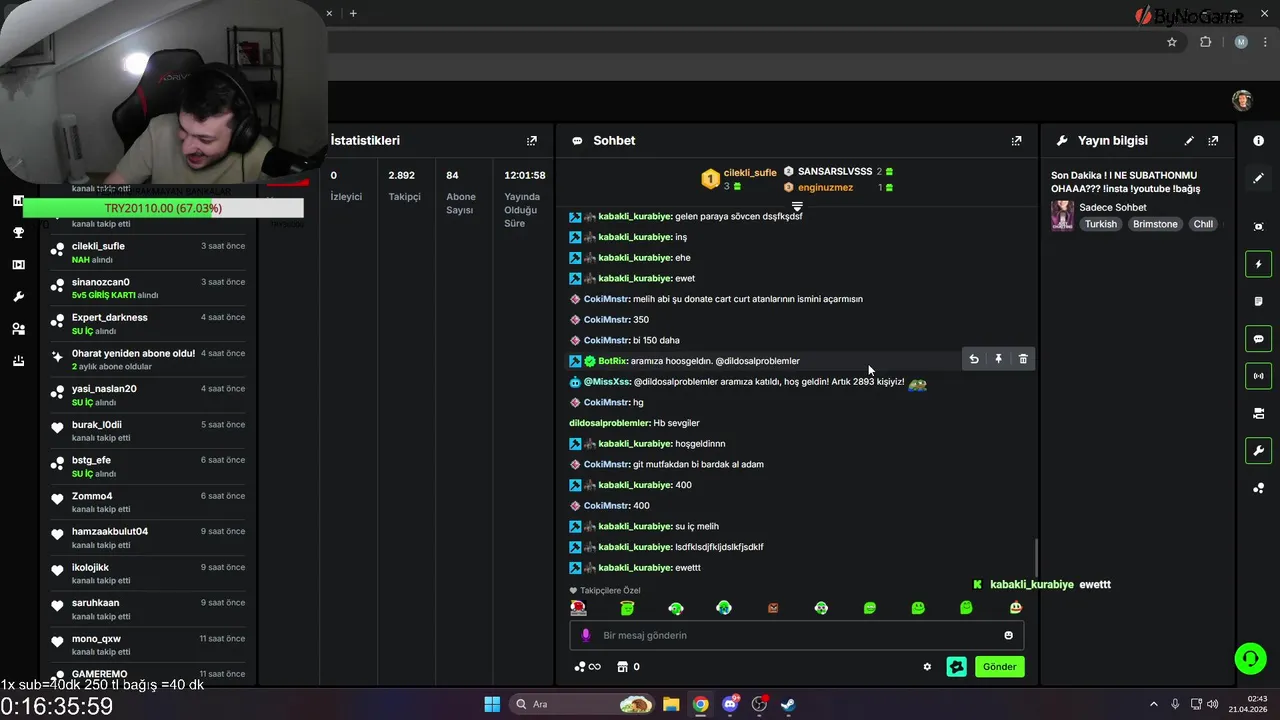Bookmark this page with the star icon
The width and height of the screenshot is (1280, 720).
(1172, 42)
